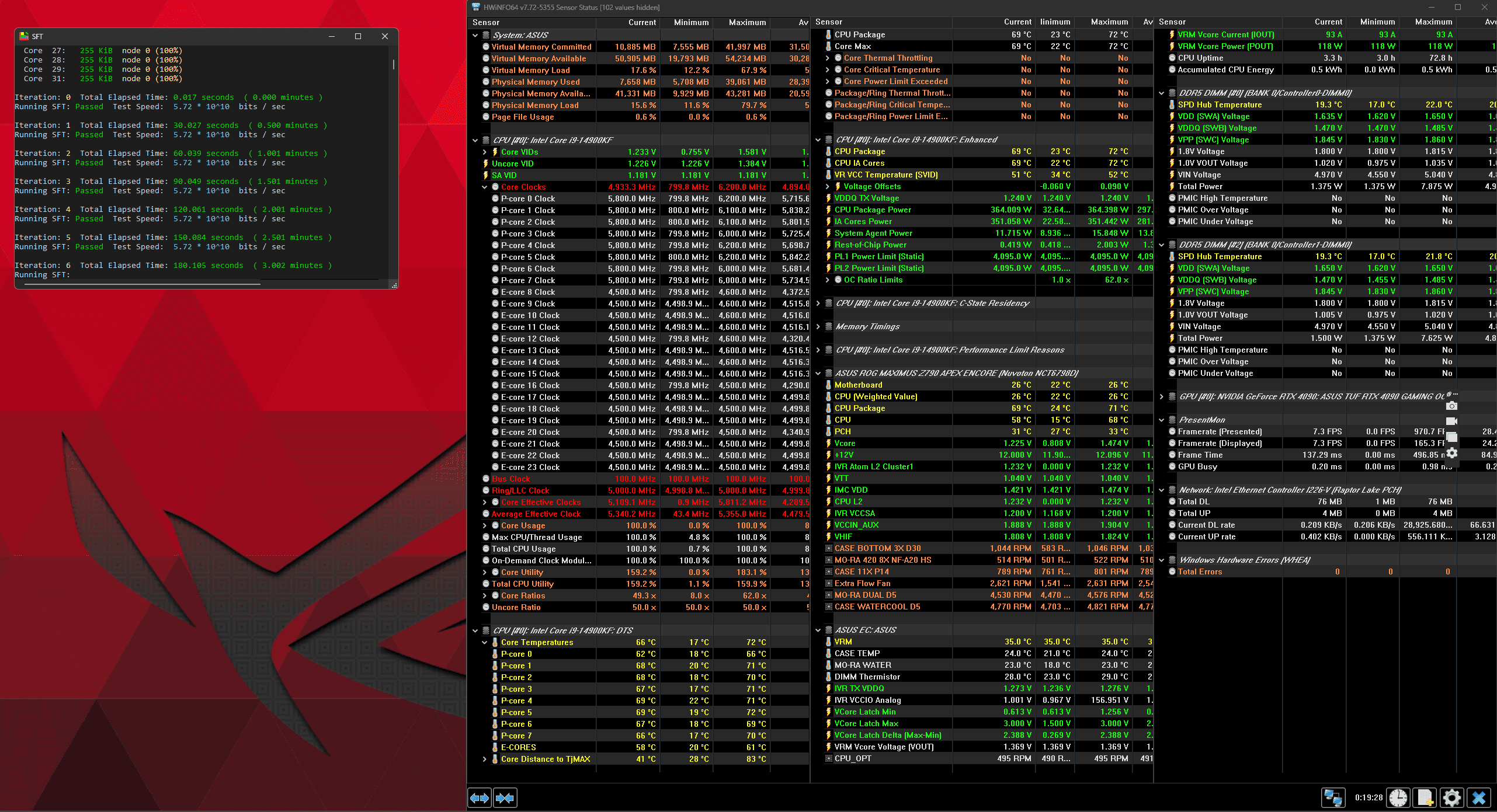Close sensors with the blue X icon
Image resolution: width=1497 pixels, height=812 pixels.
pyautogui.click(x=1479, y=797)
